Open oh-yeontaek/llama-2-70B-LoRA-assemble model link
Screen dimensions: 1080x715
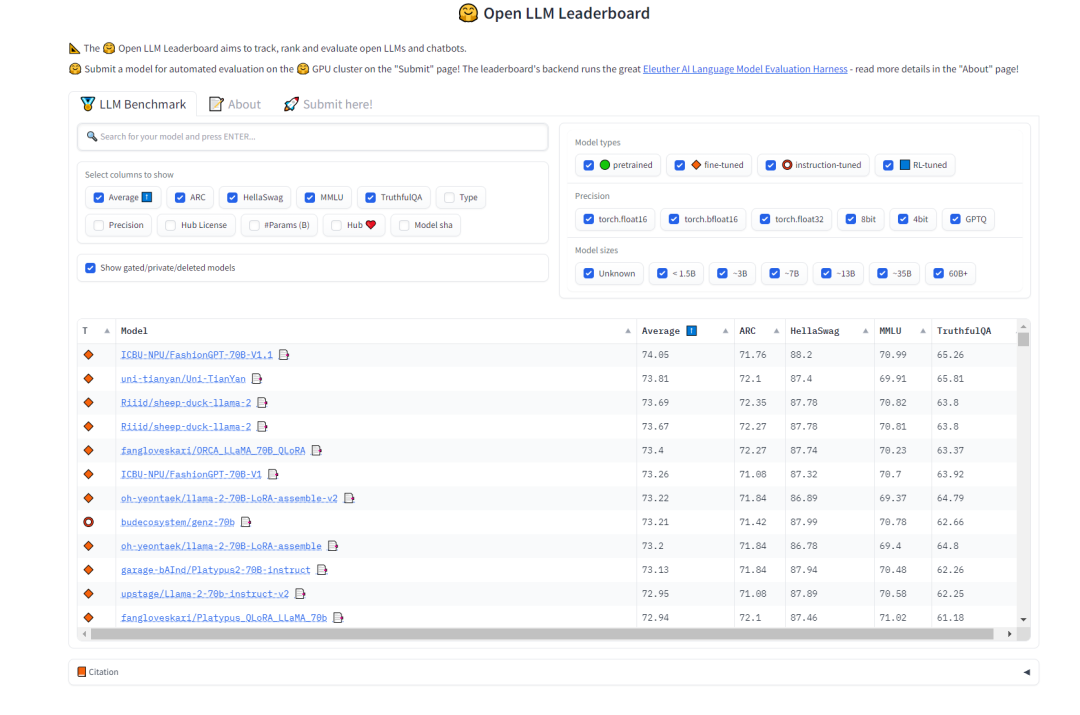[221, 546]
